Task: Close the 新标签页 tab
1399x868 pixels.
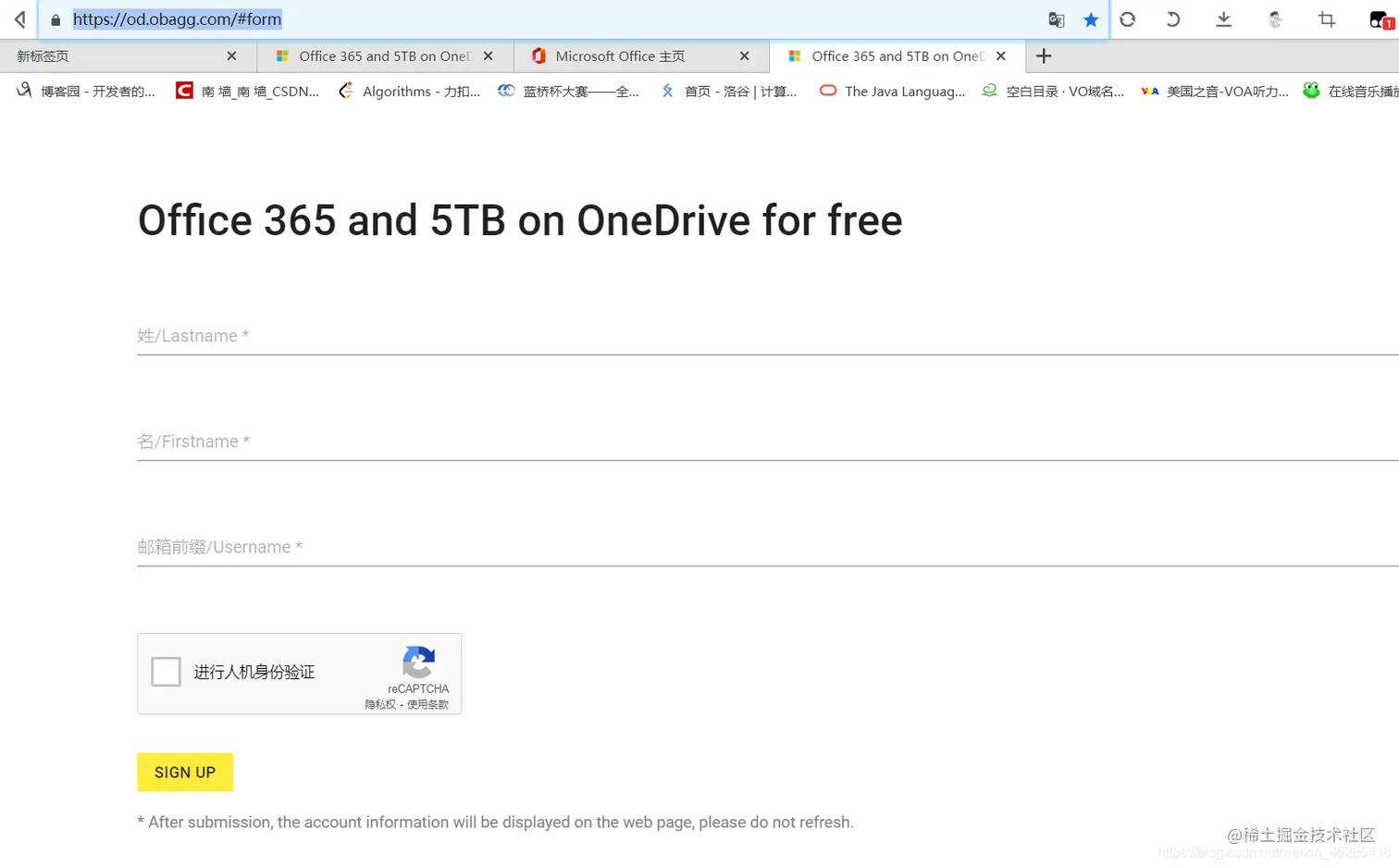Action: (231, 56)
